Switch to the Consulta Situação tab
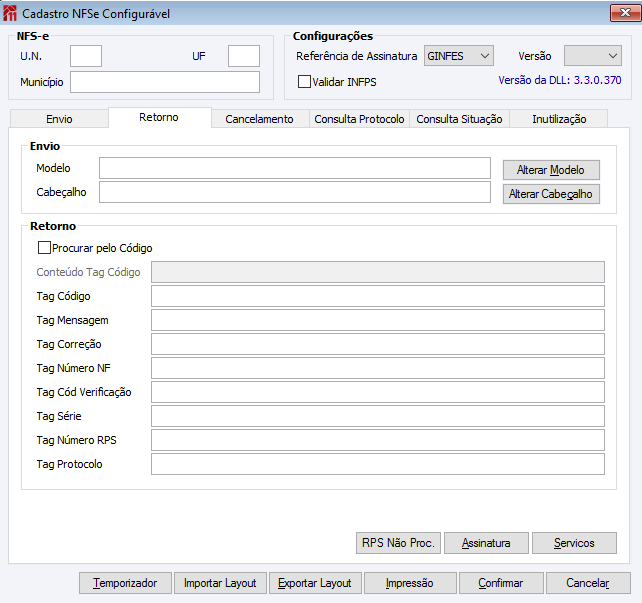This screenshot has width=642, height=603. click(x=459, y=119)
